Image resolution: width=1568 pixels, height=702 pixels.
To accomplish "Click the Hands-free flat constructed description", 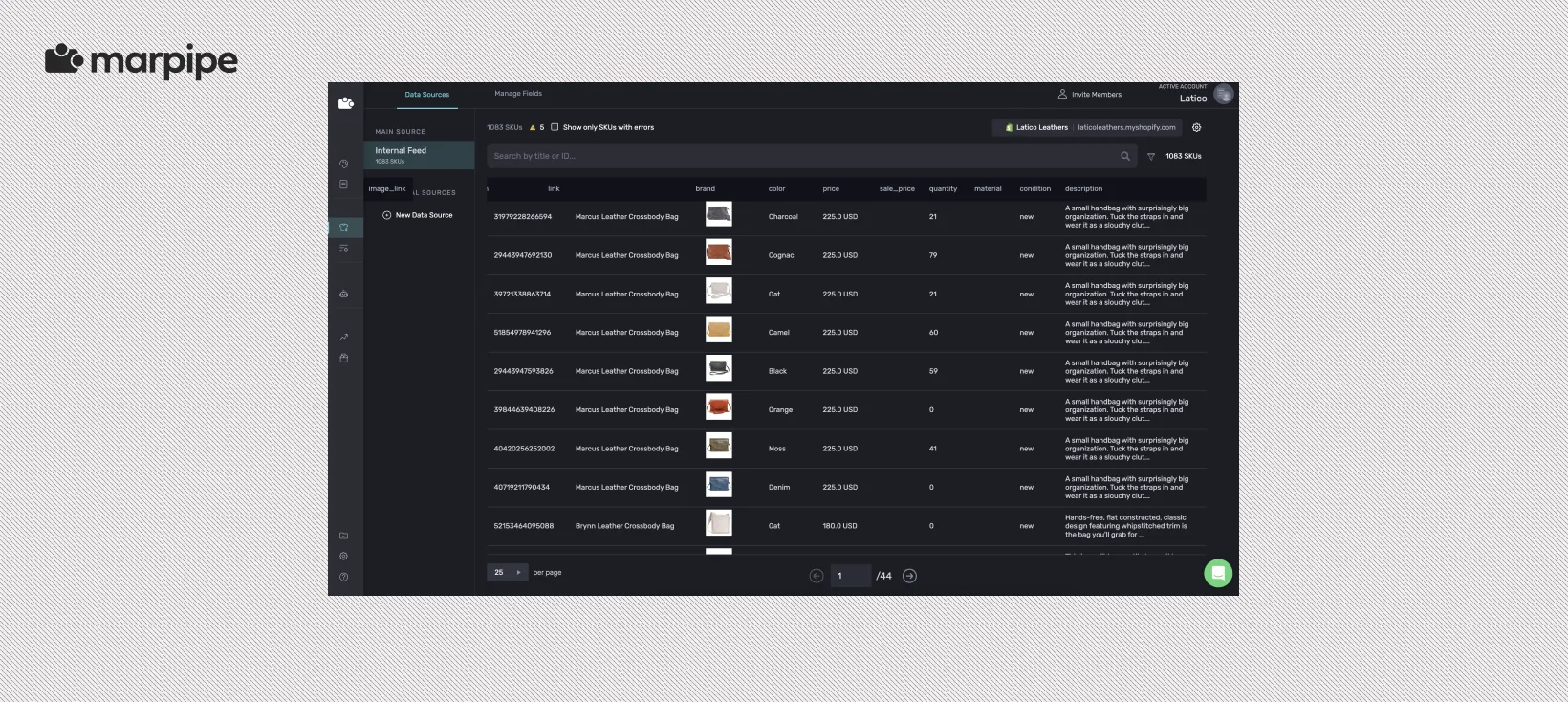I will tap(1126, 526).
